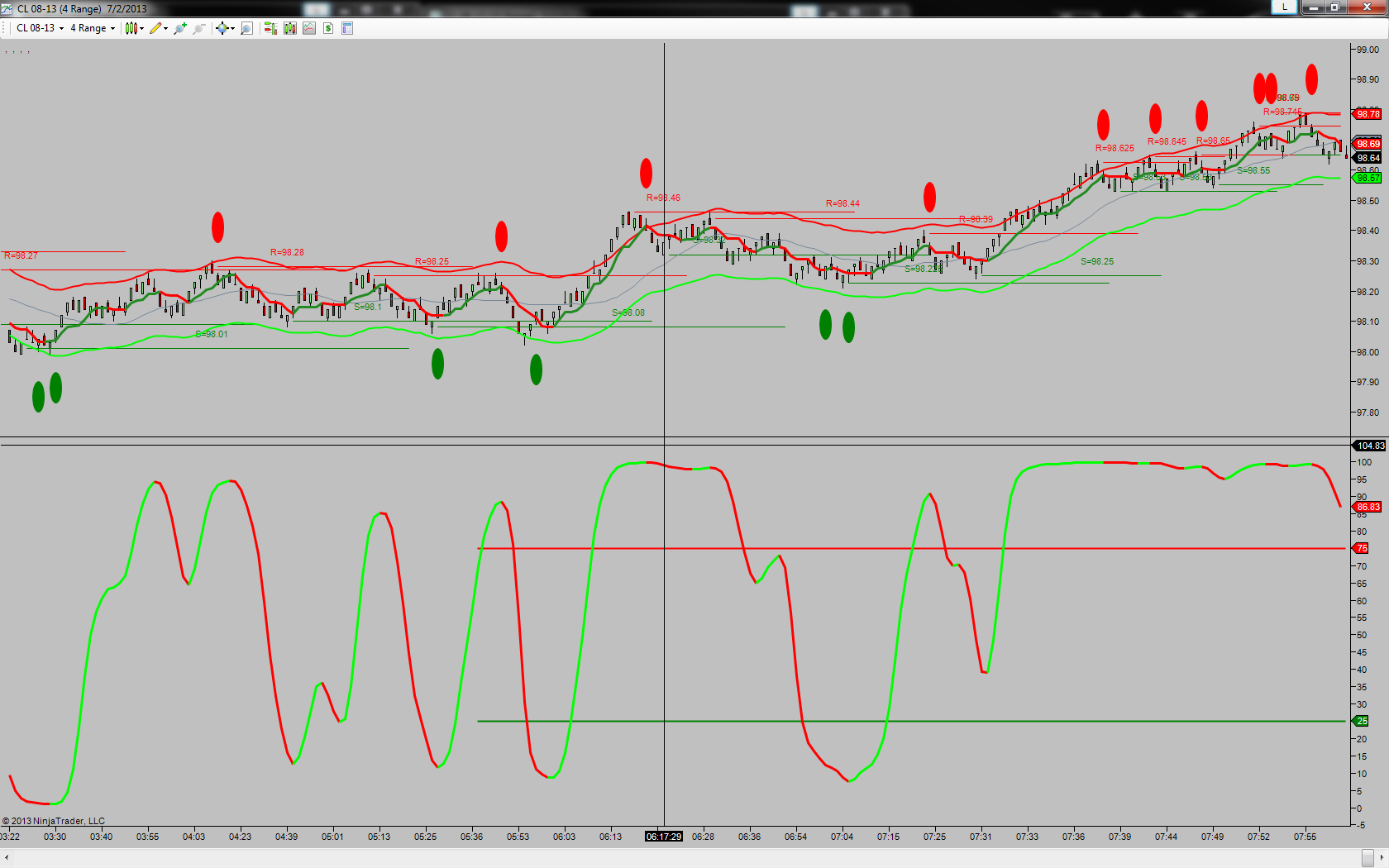
Task: Restore down the chart window
Action: [x=1334, y=7]
